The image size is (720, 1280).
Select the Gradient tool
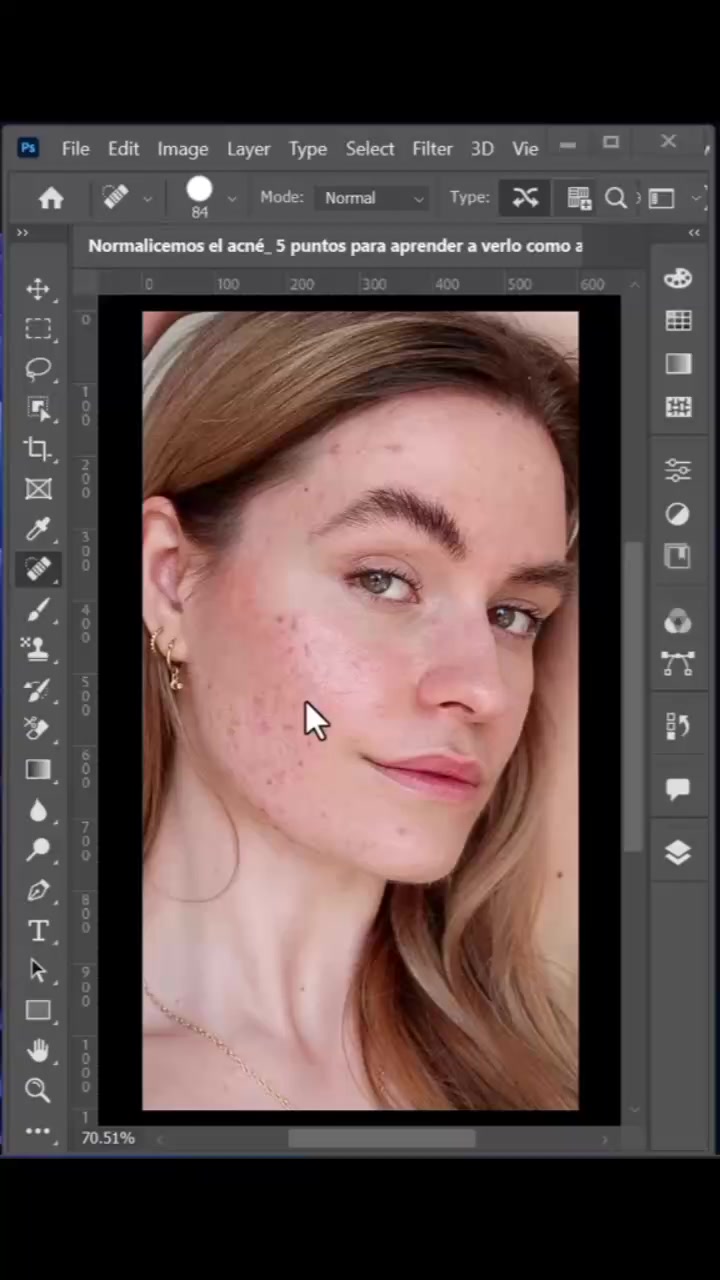[38, 769]
